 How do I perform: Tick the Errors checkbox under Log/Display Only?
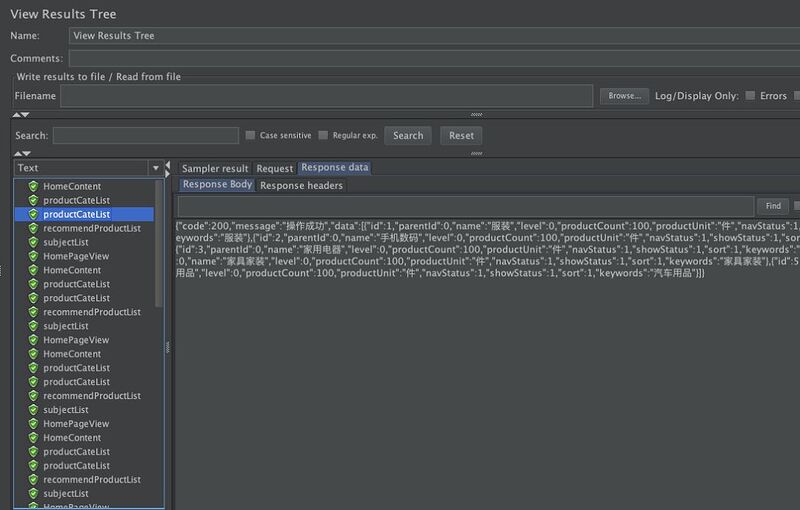(750, 95)
